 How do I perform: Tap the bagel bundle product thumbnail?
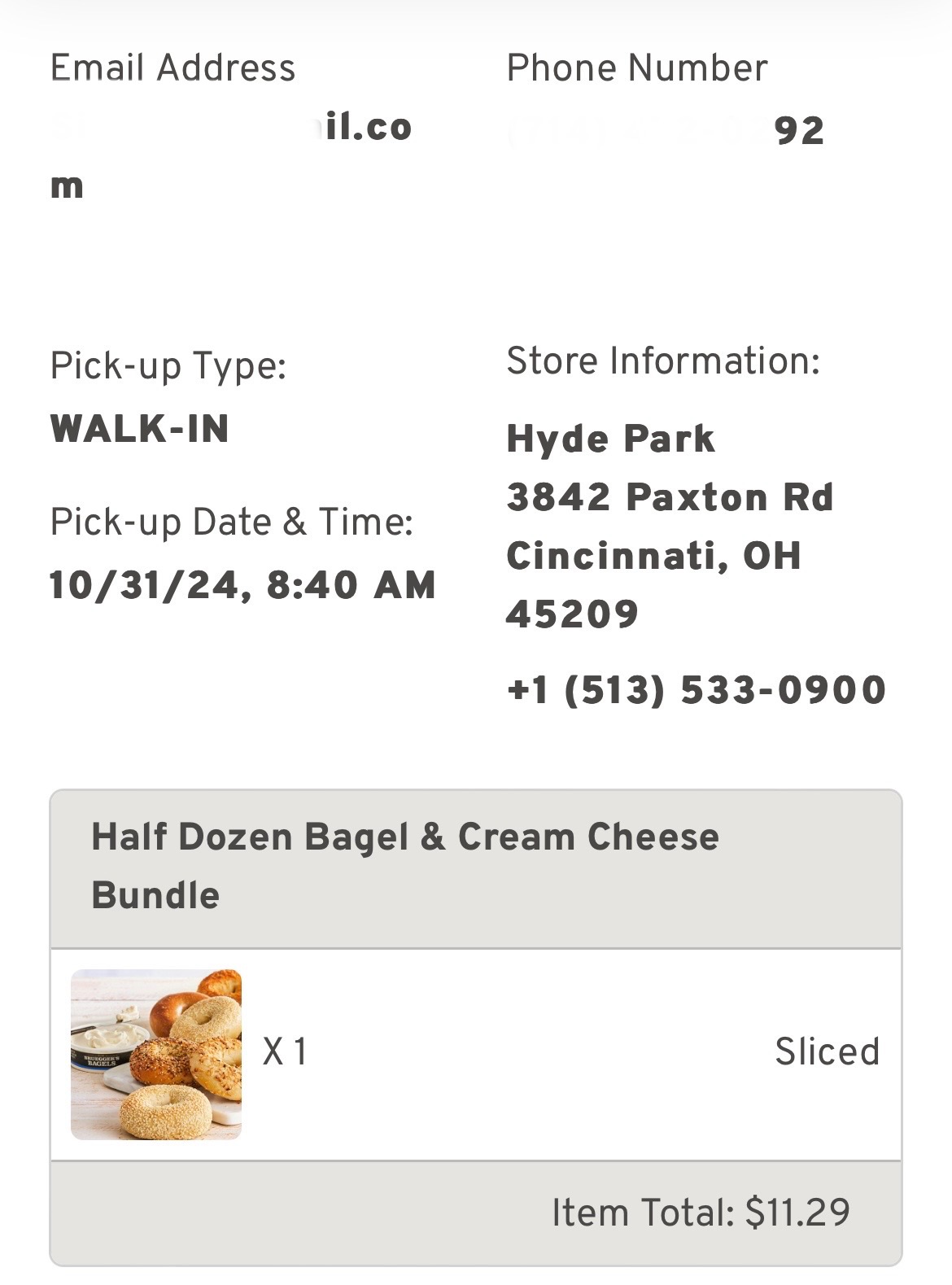[156, 1054]
